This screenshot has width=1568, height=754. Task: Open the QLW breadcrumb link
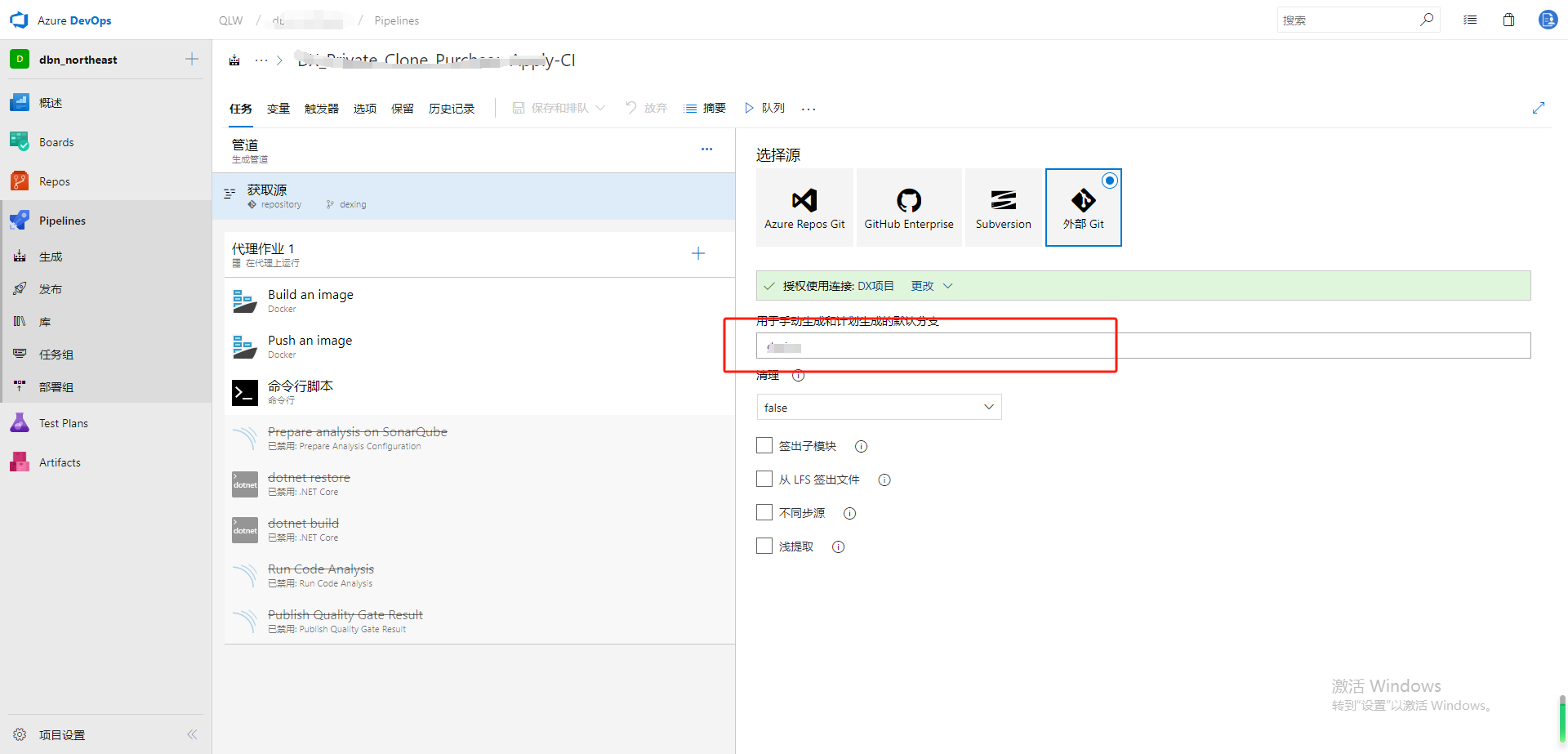[231, 20]
